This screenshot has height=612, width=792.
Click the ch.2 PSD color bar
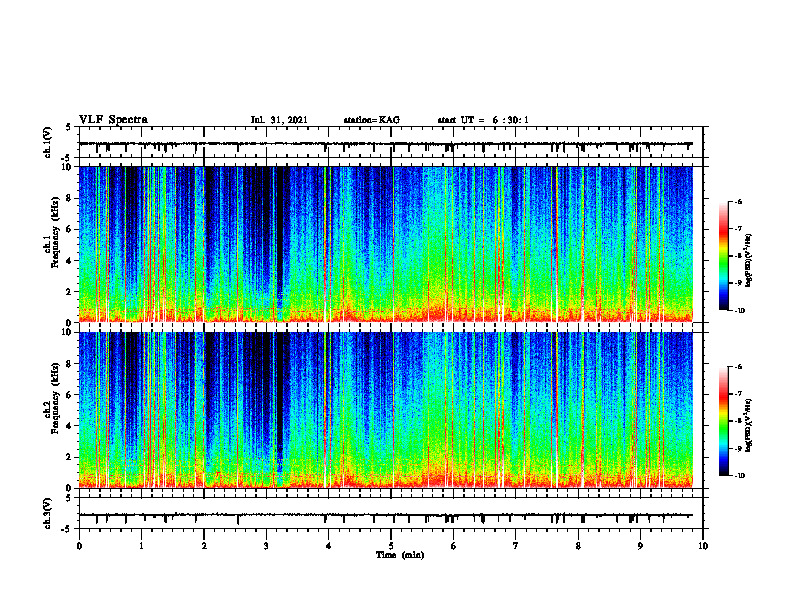(724, 421)
